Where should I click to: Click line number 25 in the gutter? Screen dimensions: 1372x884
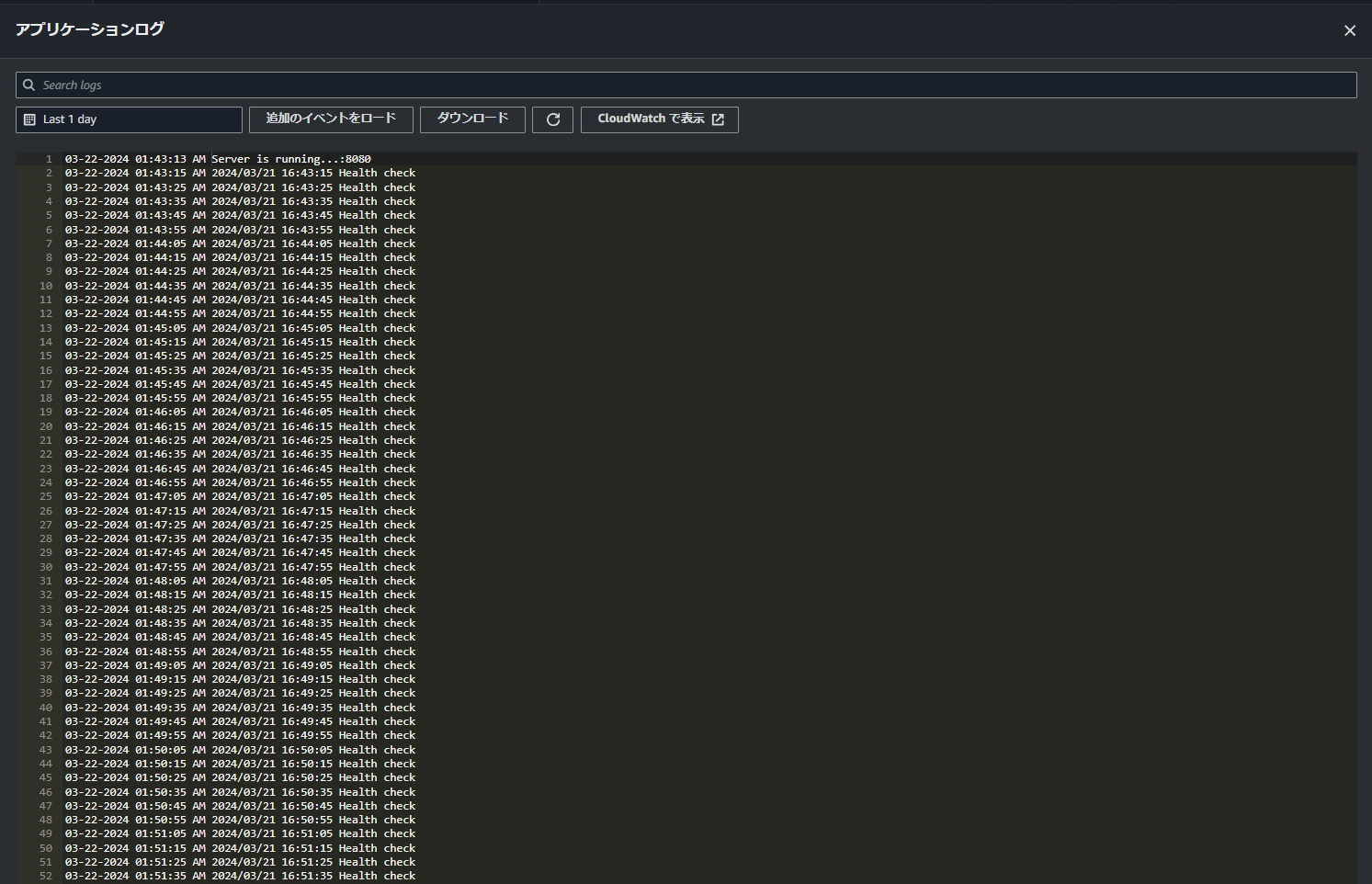[44, 496]
